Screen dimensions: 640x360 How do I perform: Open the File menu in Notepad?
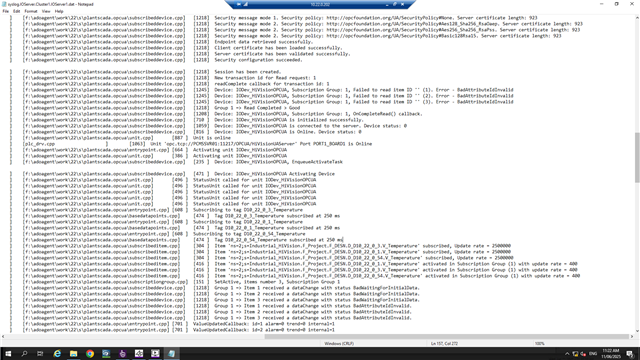pos(5,11)
